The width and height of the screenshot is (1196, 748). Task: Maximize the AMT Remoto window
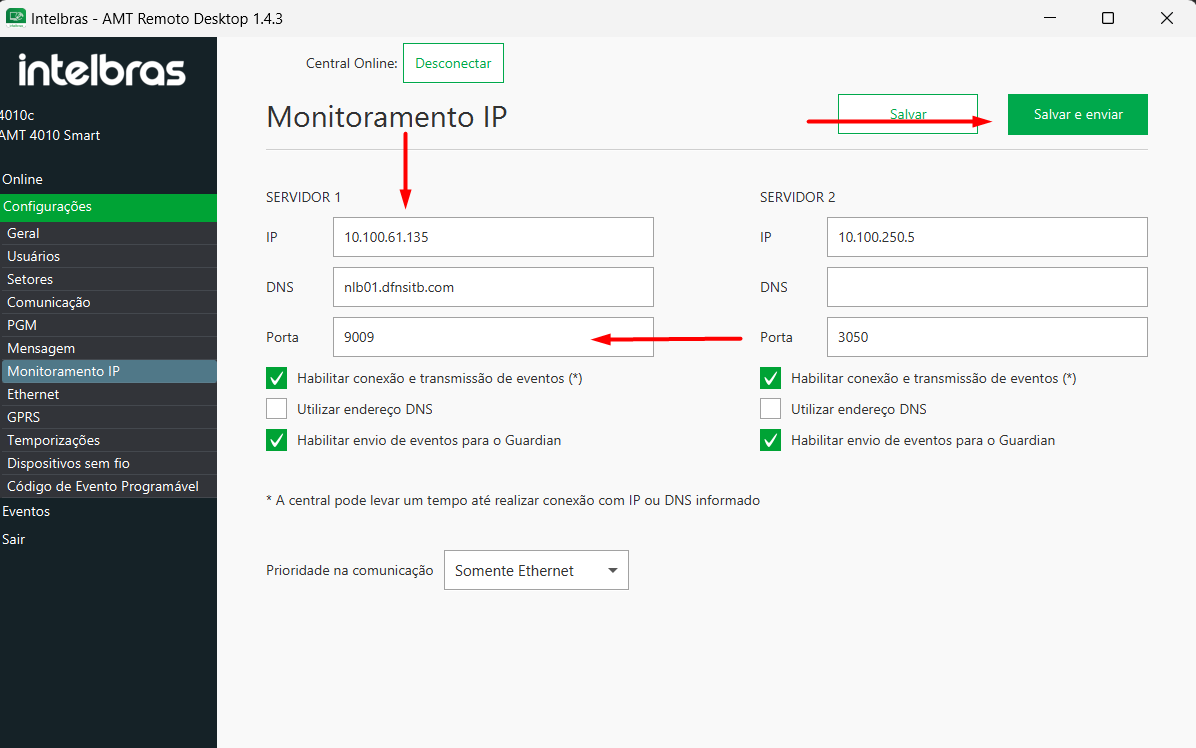click(1108, 18)
